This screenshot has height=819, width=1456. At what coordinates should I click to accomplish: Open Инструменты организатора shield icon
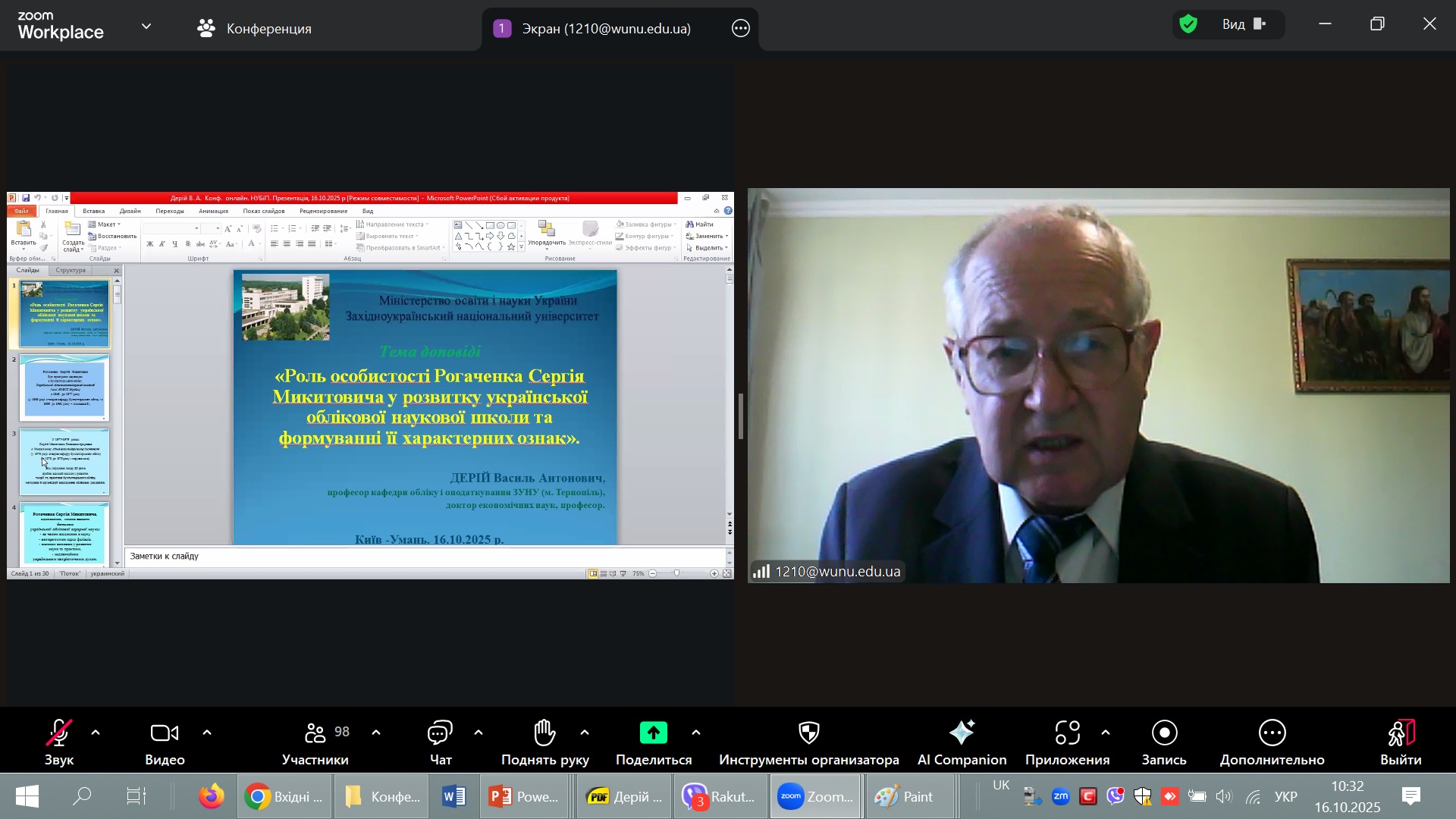808,733
